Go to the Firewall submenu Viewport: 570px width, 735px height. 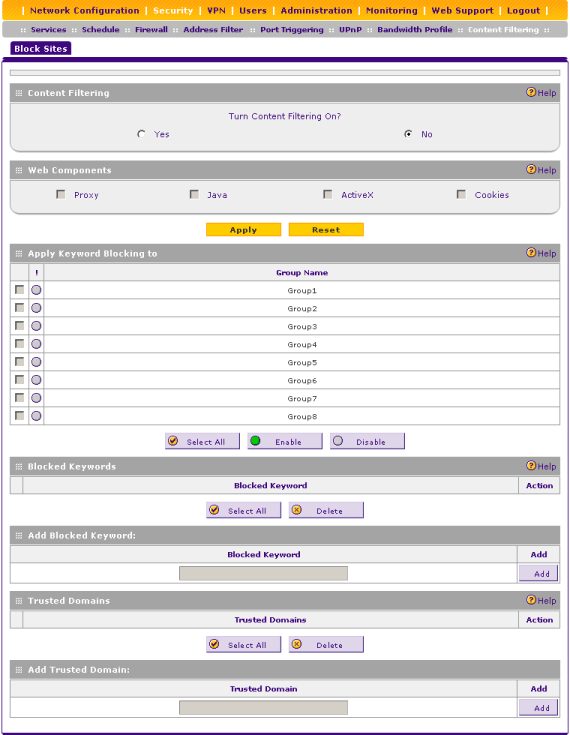(151, 30)
